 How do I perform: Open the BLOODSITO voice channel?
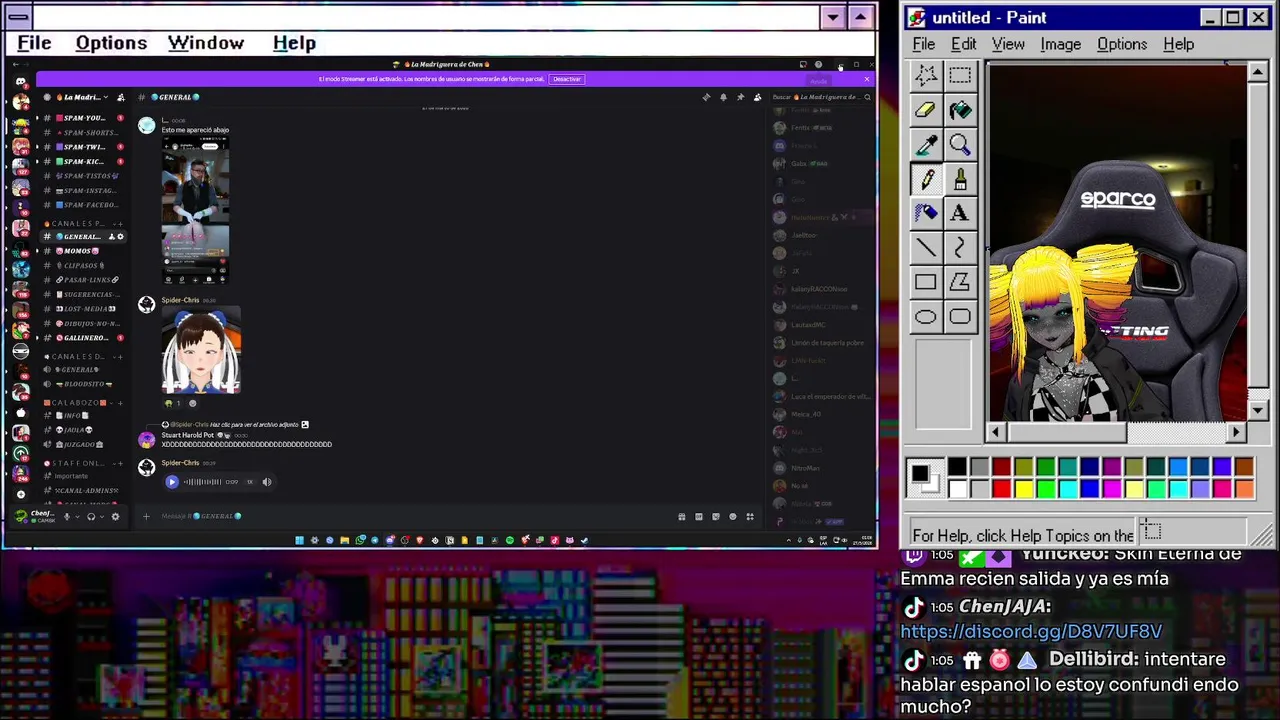click(x=82, y=384)
